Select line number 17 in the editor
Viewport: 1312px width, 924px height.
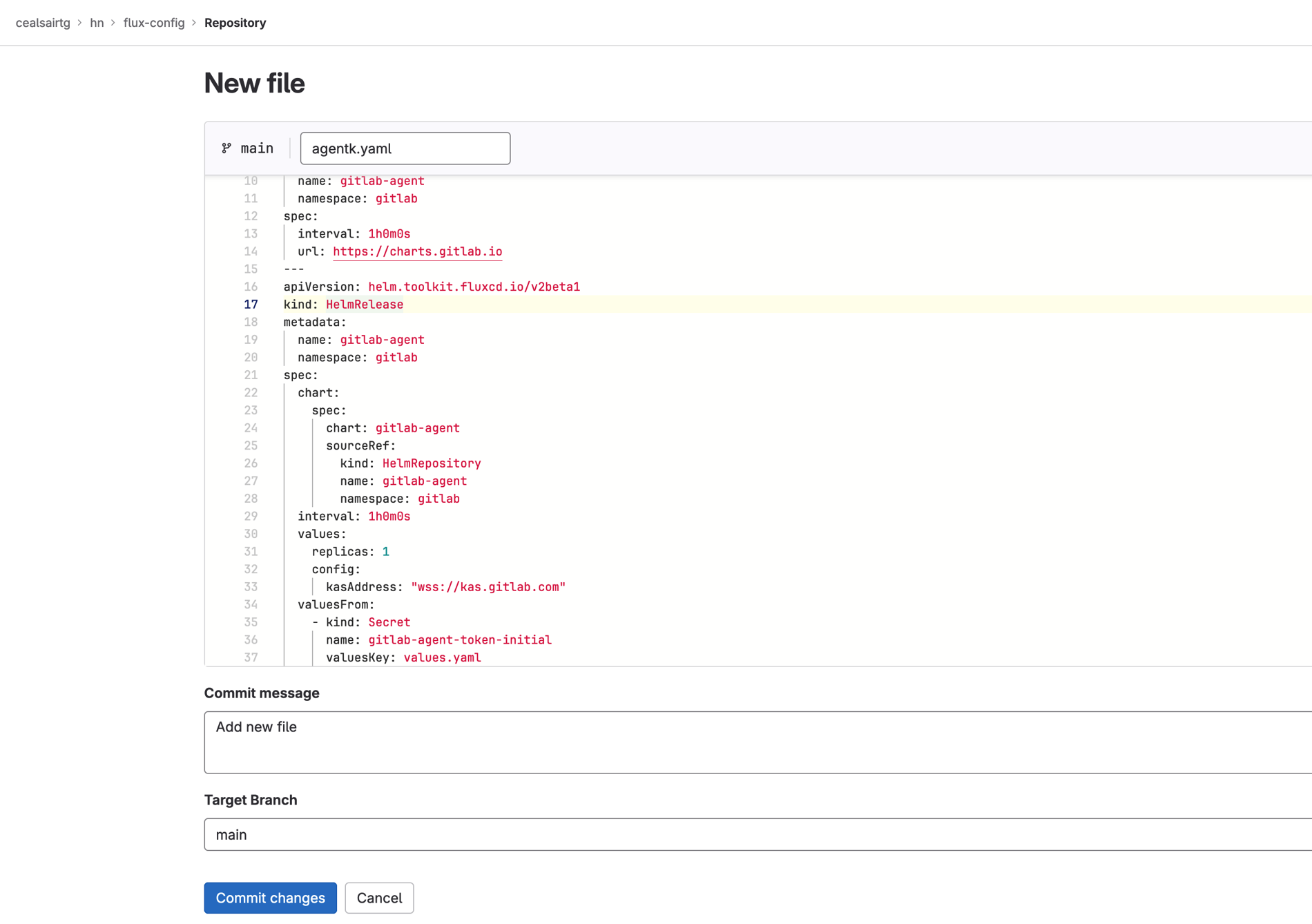[x=251, y=304]
